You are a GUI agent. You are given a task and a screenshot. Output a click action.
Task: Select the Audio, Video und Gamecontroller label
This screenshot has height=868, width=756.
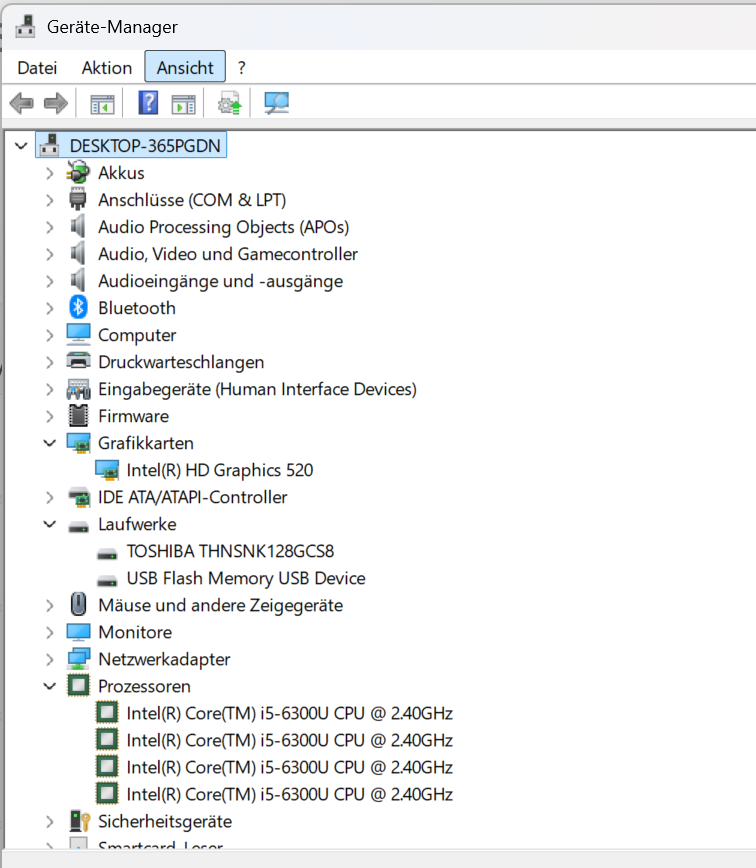pos(227,254)
